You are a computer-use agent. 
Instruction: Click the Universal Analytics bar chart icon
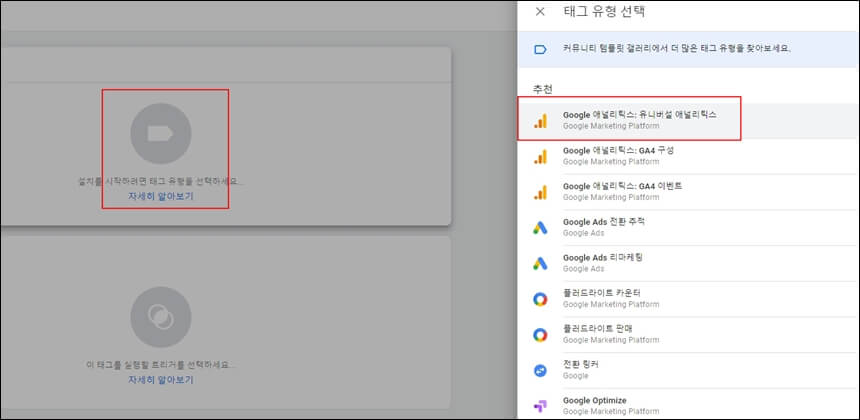(540, 121)
